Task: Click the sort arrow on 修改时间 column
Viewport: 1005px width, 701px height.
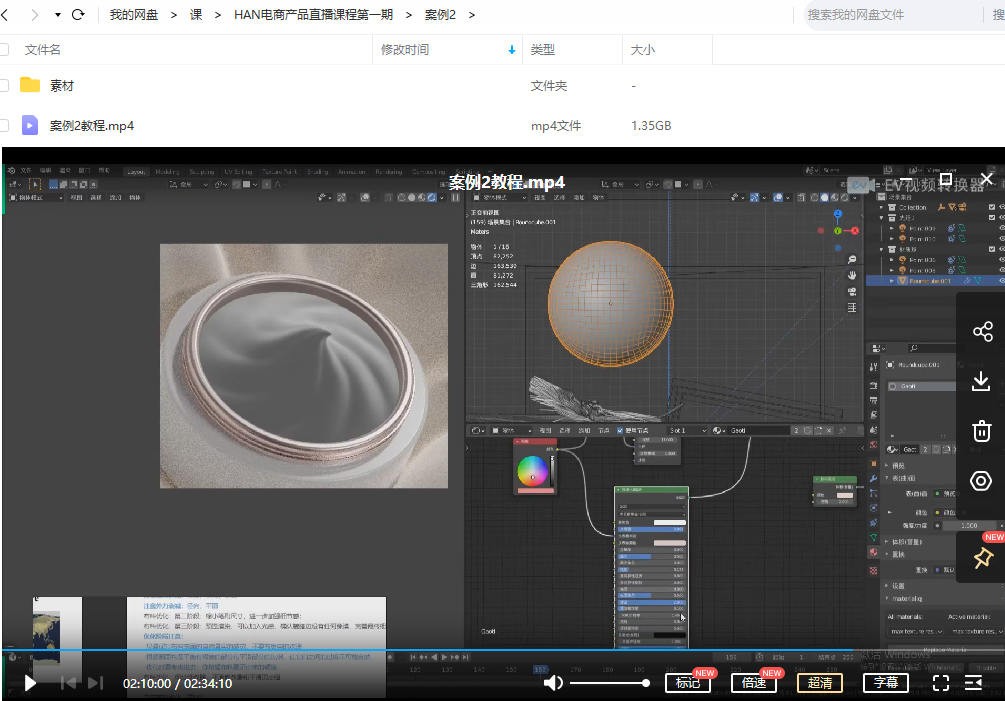Action: click(511, 48)
